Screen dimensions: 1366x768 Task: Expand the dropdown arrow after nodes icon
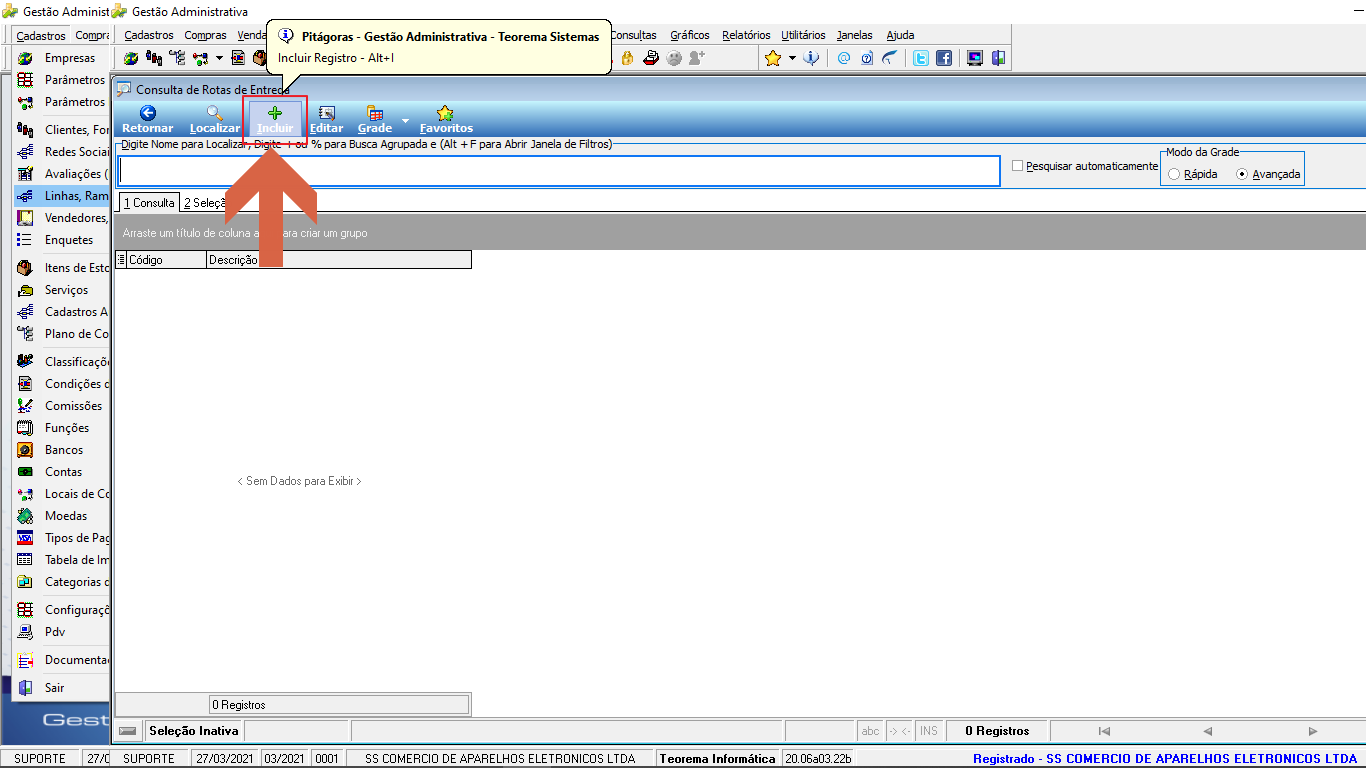[219, 58]
